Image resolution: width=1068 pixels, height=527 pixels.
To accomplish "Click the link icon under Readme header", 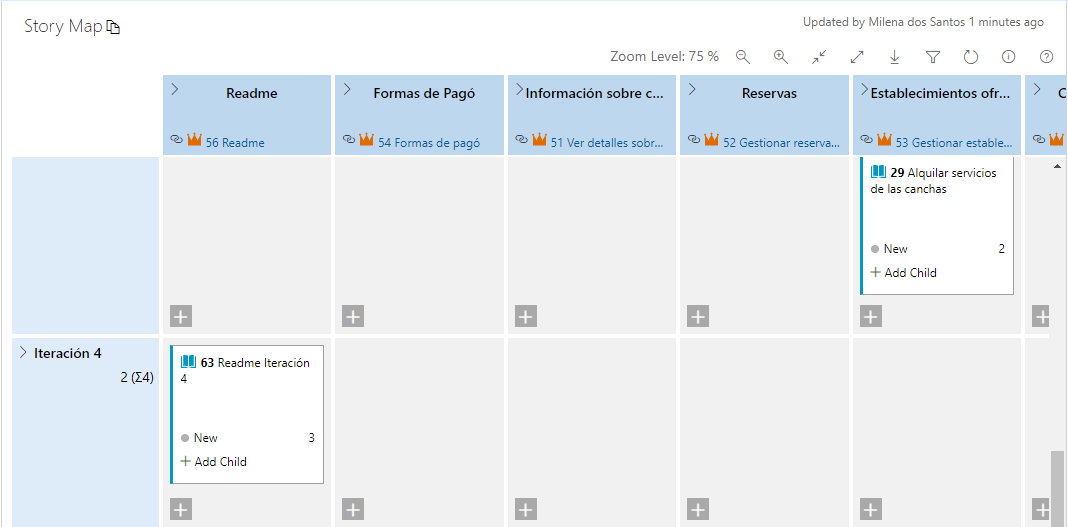I will 176,139.
